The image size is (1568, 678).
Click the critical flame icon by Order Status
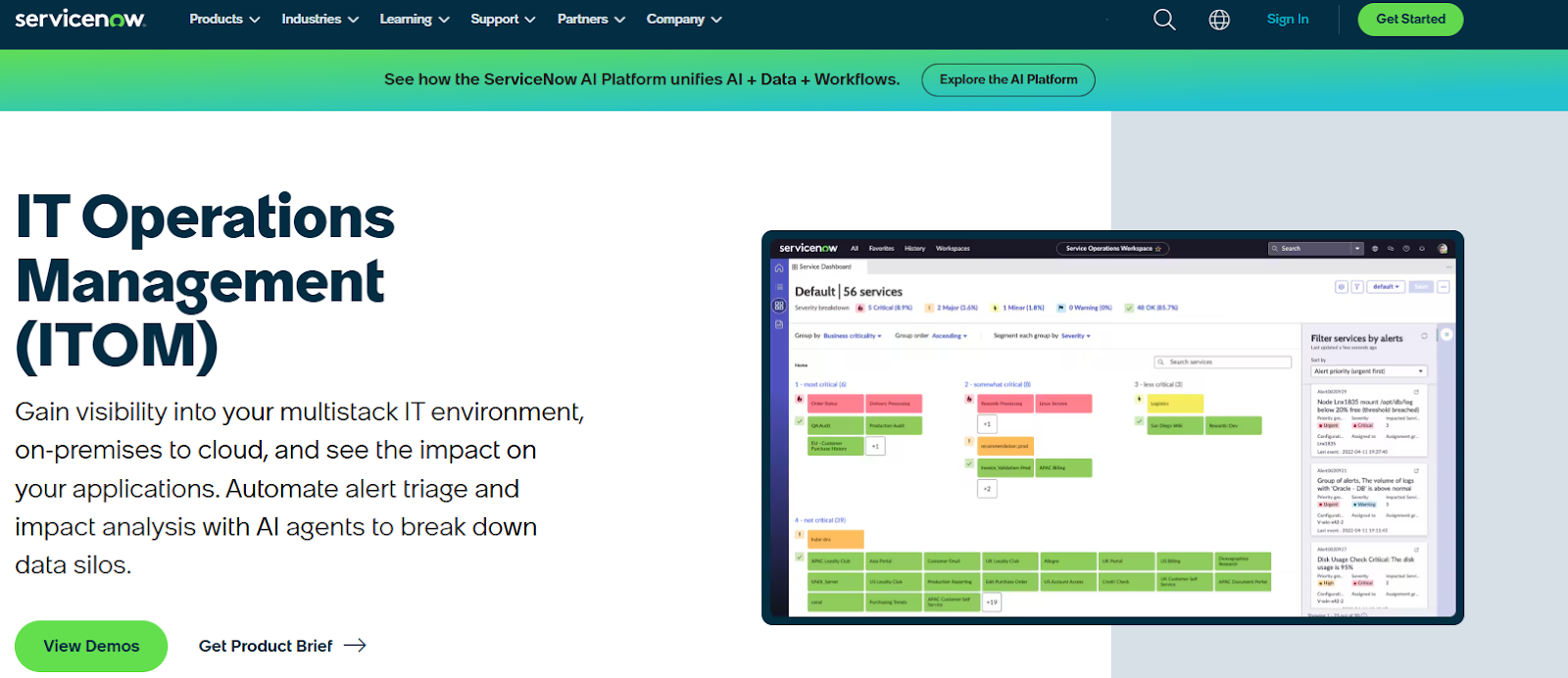[x=800, y=400]
